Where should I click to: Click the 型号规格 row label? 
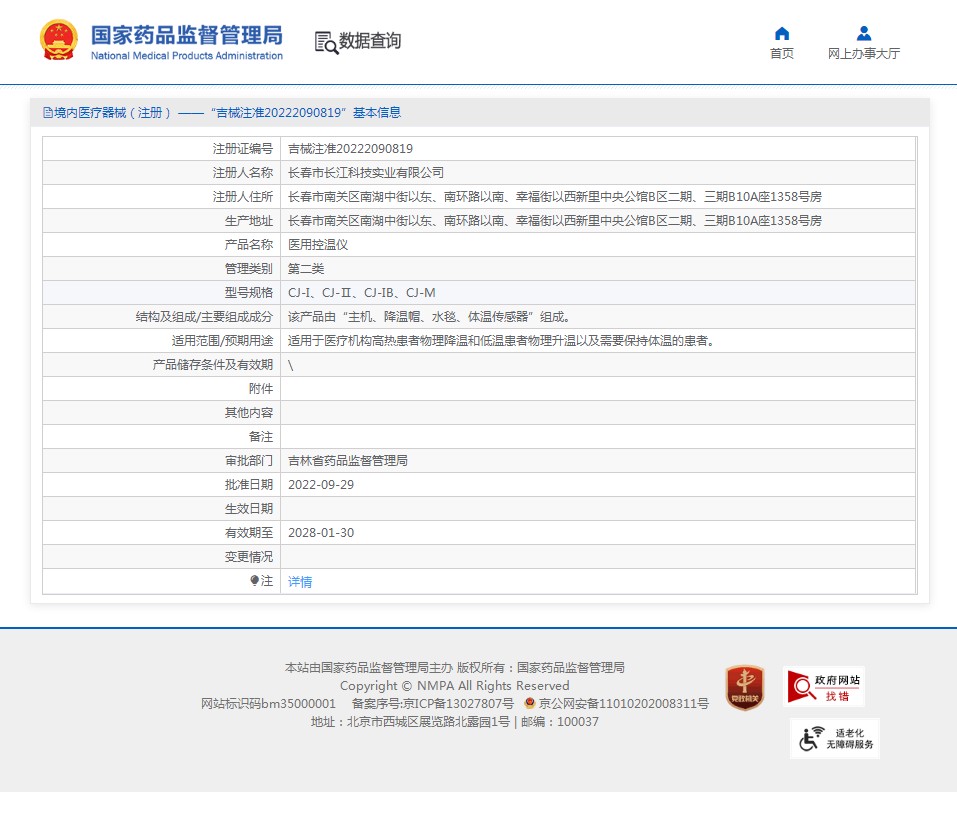click(x=248, y=292)
